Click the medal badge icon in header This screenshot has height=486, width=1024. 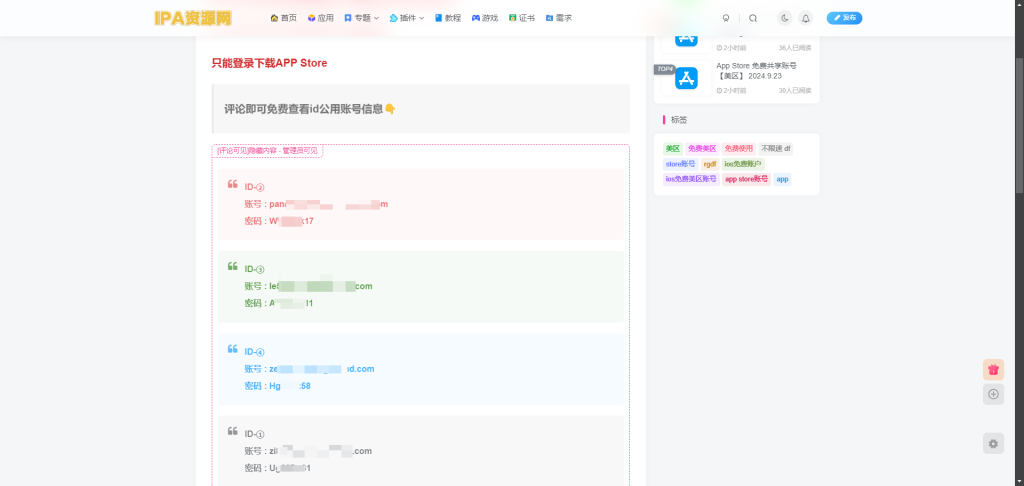(726, 18)
